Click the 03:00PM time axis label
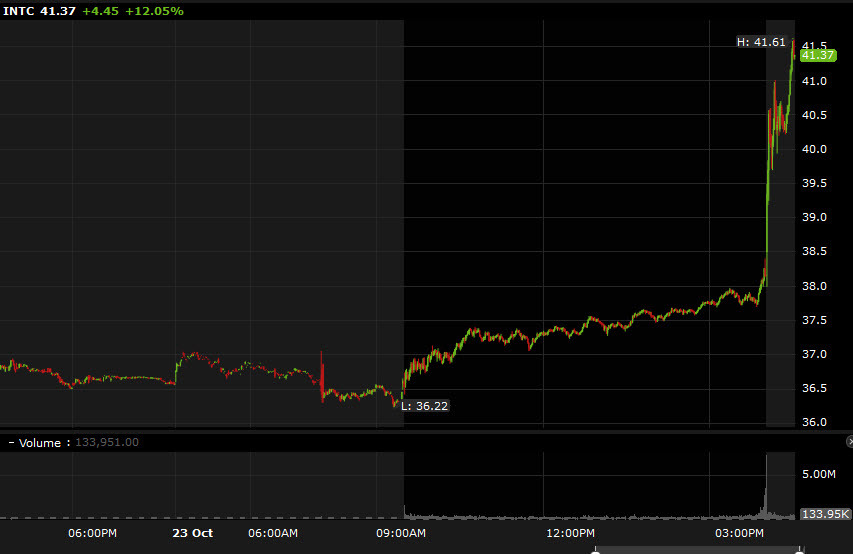853x554 pixels. click(x=742, y=533)
